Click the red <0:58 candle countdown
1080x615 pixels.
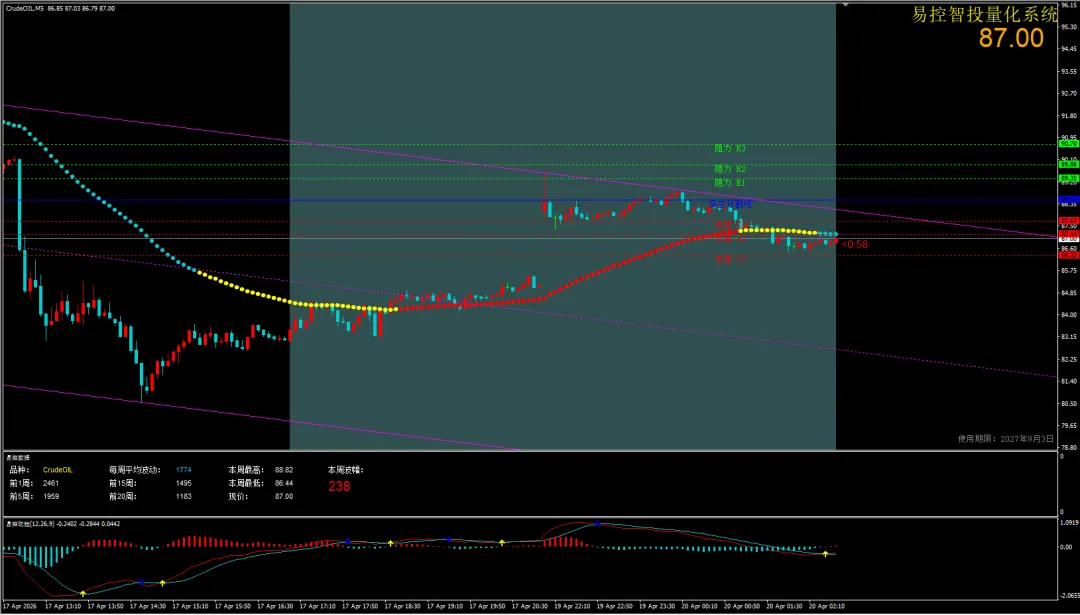point(855,244)
